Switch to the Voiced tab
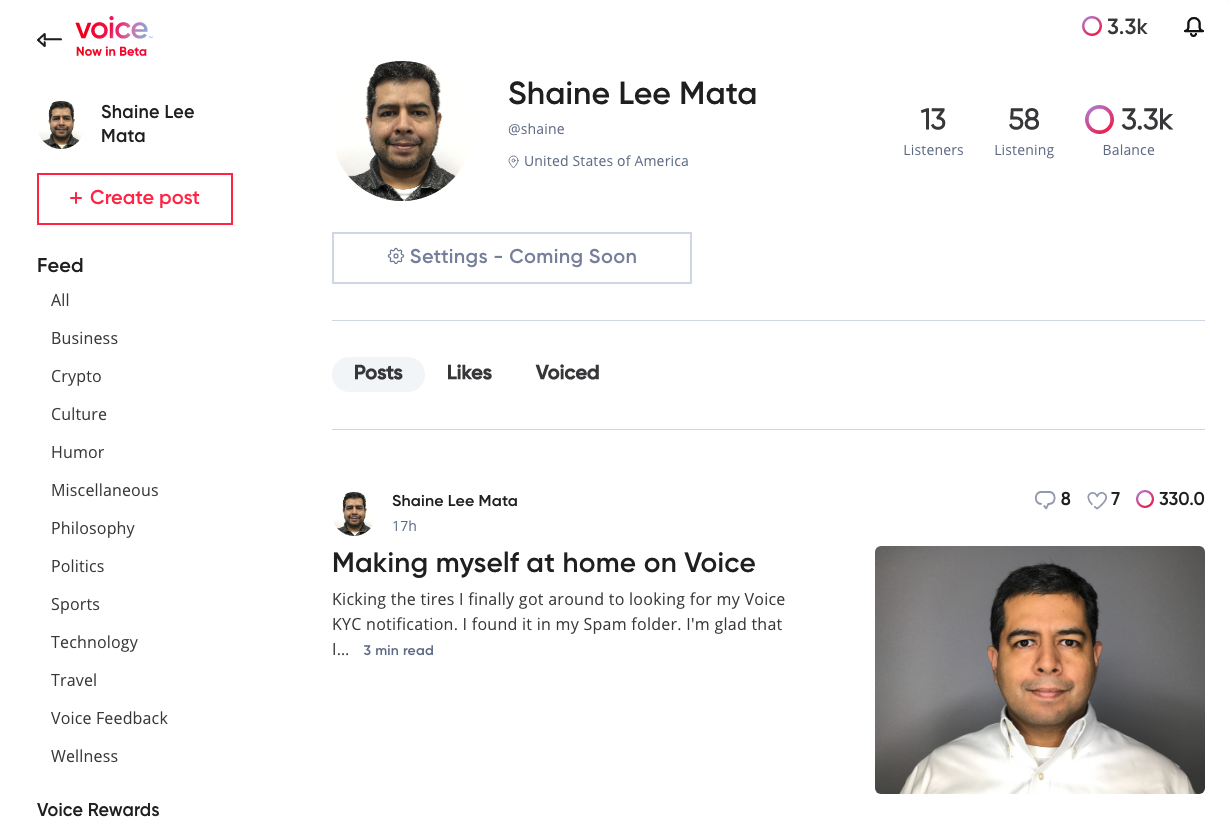Screen dimensions: 1230x837 pos(567,373)
